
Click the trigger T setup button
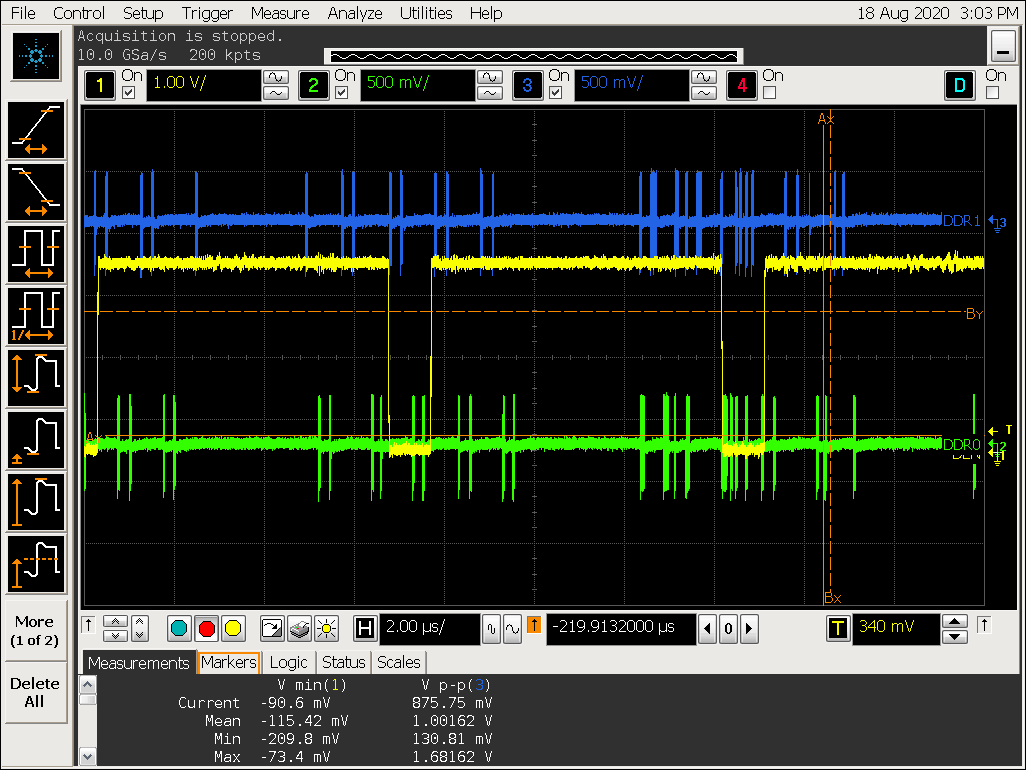coord(838,629)
